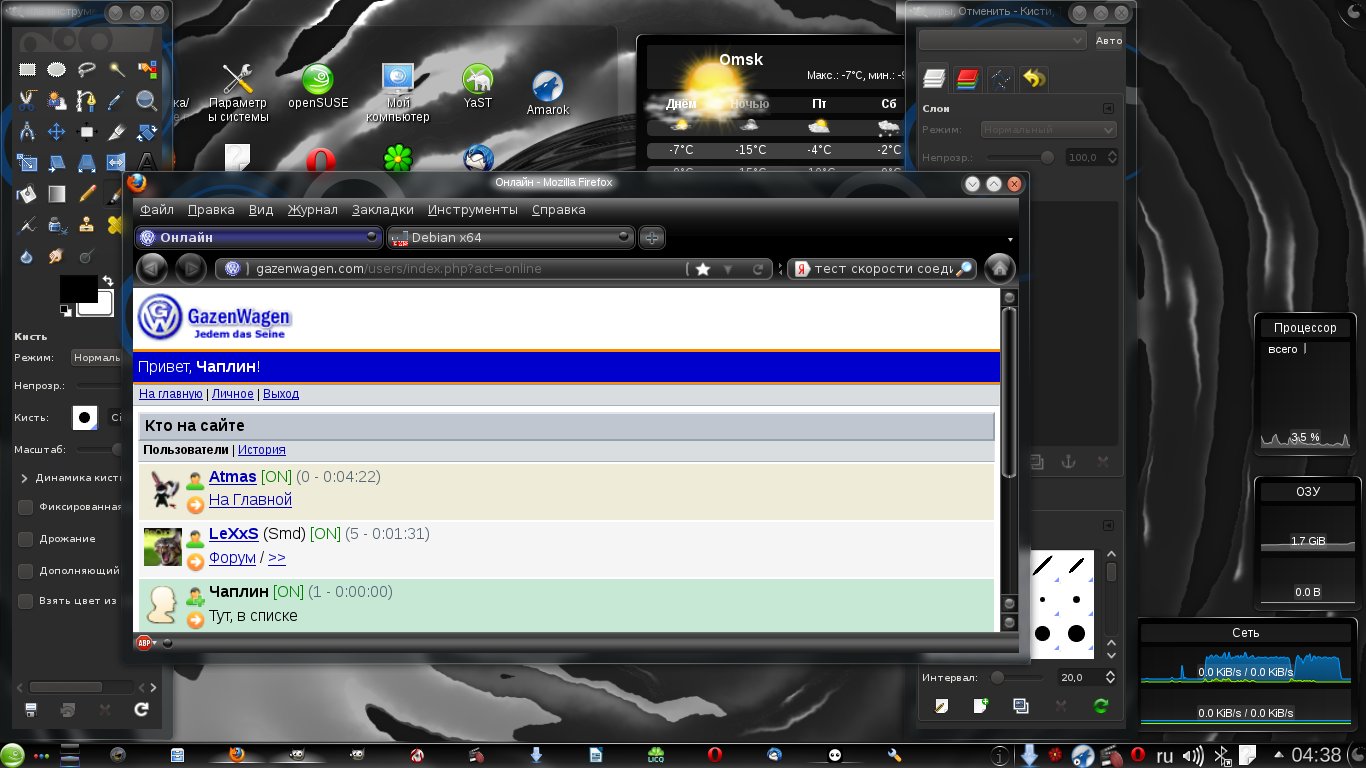Image resolution: width=1366 pixels, height=768 pixels.
Task: Choose the Bucket Fill tool
Action: tap(27, 193)
